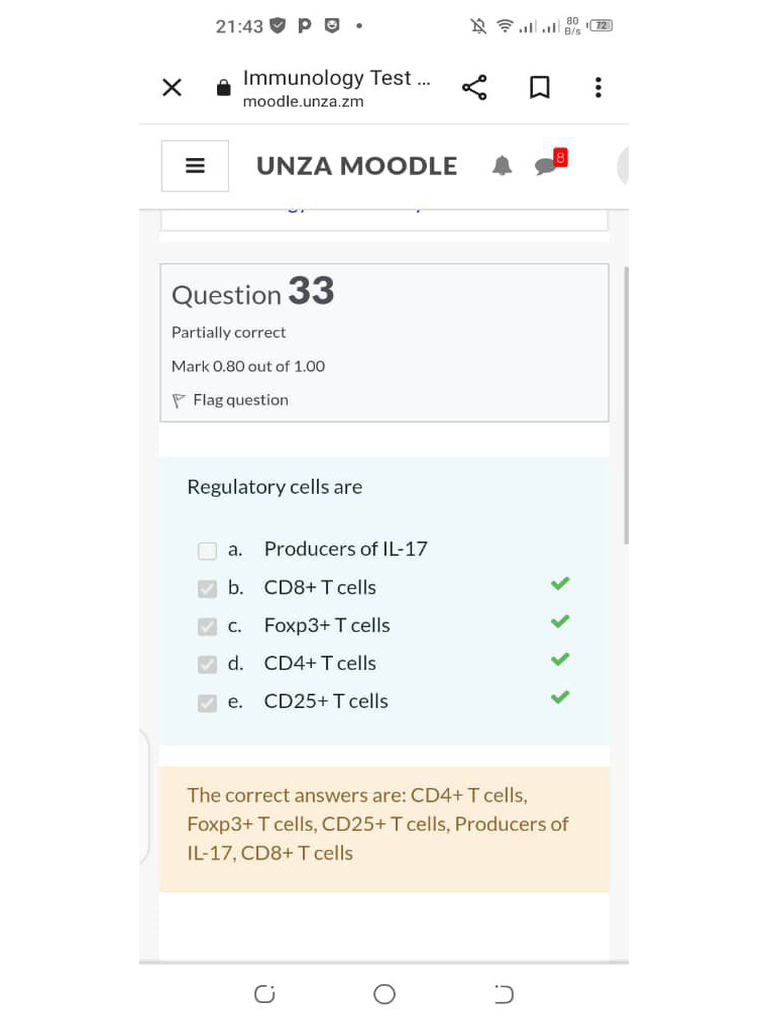Tap the Android back navigation button
The image size is (768, 1024).
[504, 994]
